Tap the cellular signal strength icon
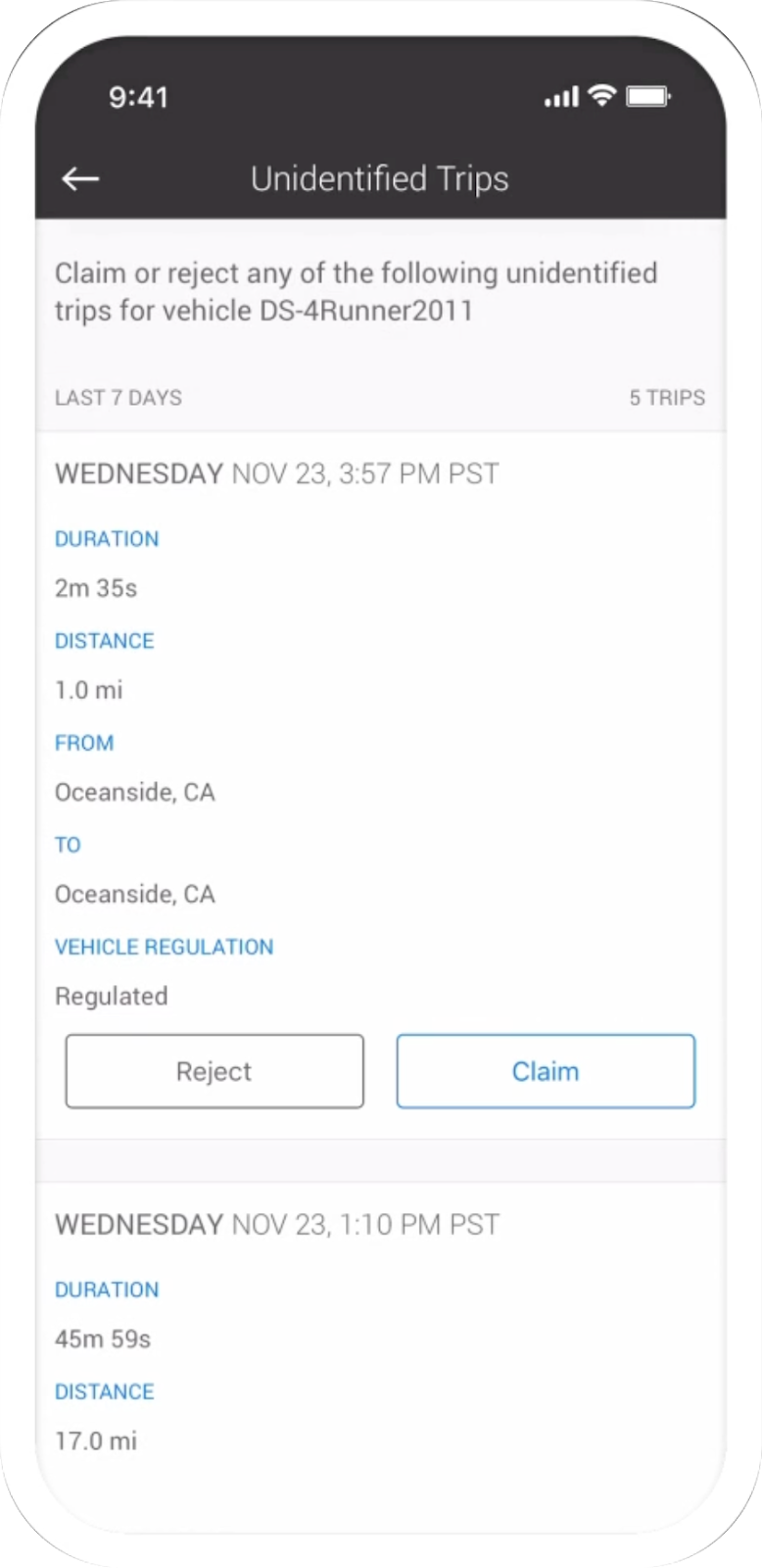 (x=561, y=97)
